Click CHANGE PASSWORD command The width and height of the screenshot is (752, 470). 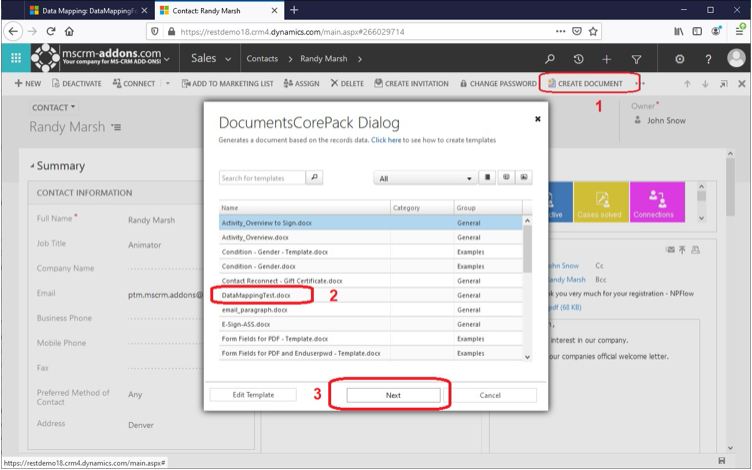point(498,83)
